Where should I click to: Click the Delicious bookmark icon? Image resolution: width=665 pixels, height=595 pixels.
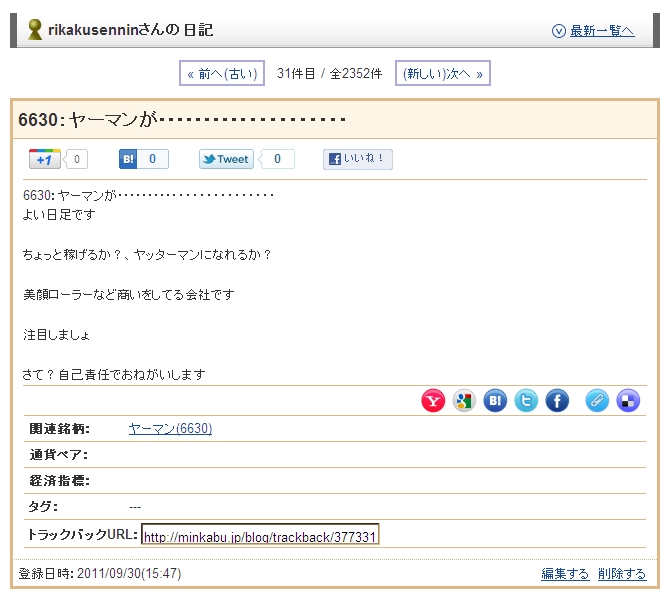tap(628, 400)
